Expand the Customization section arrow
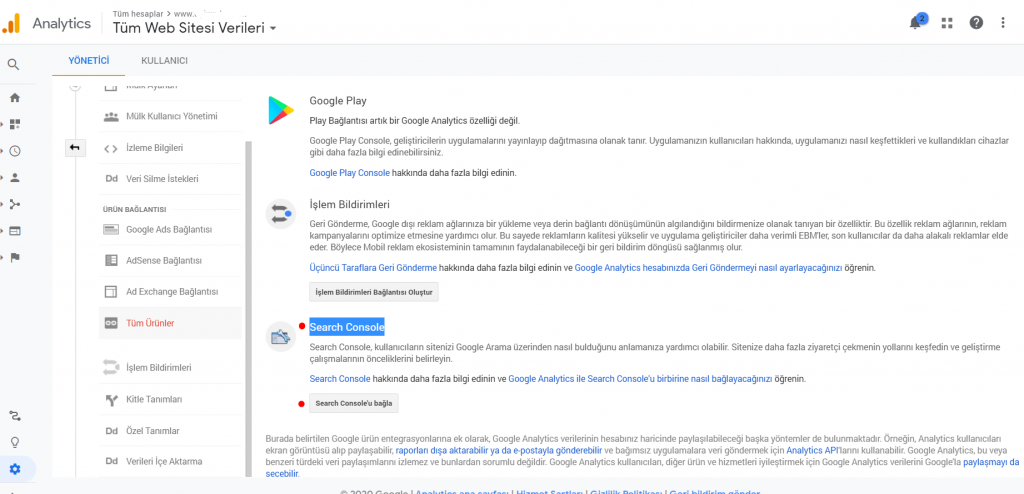Viewport: 1024px width, 494px height. pos(2,124)
